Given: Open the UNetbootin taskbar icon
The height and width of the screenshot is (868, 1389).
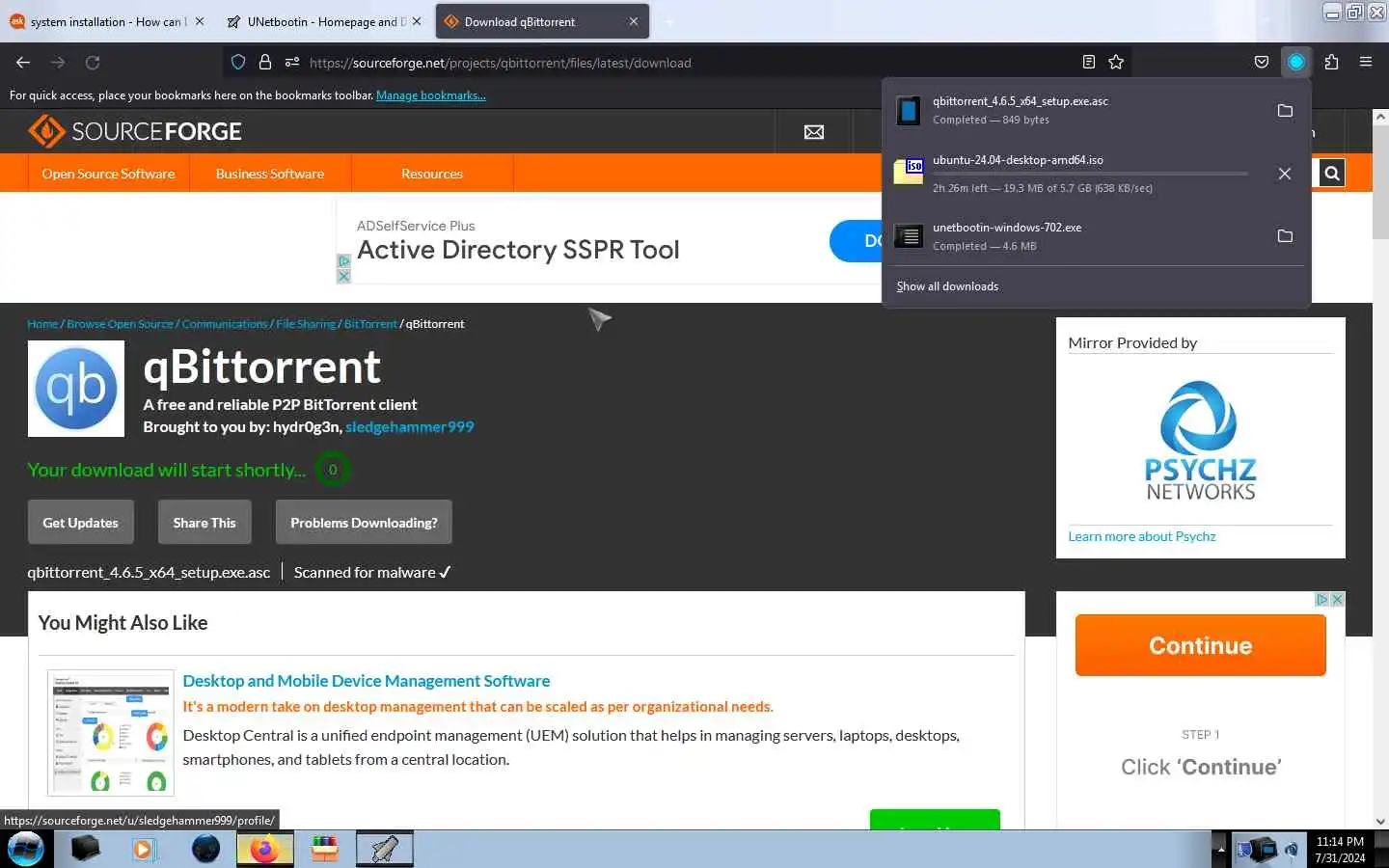Looking at the screenshot, I should click(x=385, y=849).
